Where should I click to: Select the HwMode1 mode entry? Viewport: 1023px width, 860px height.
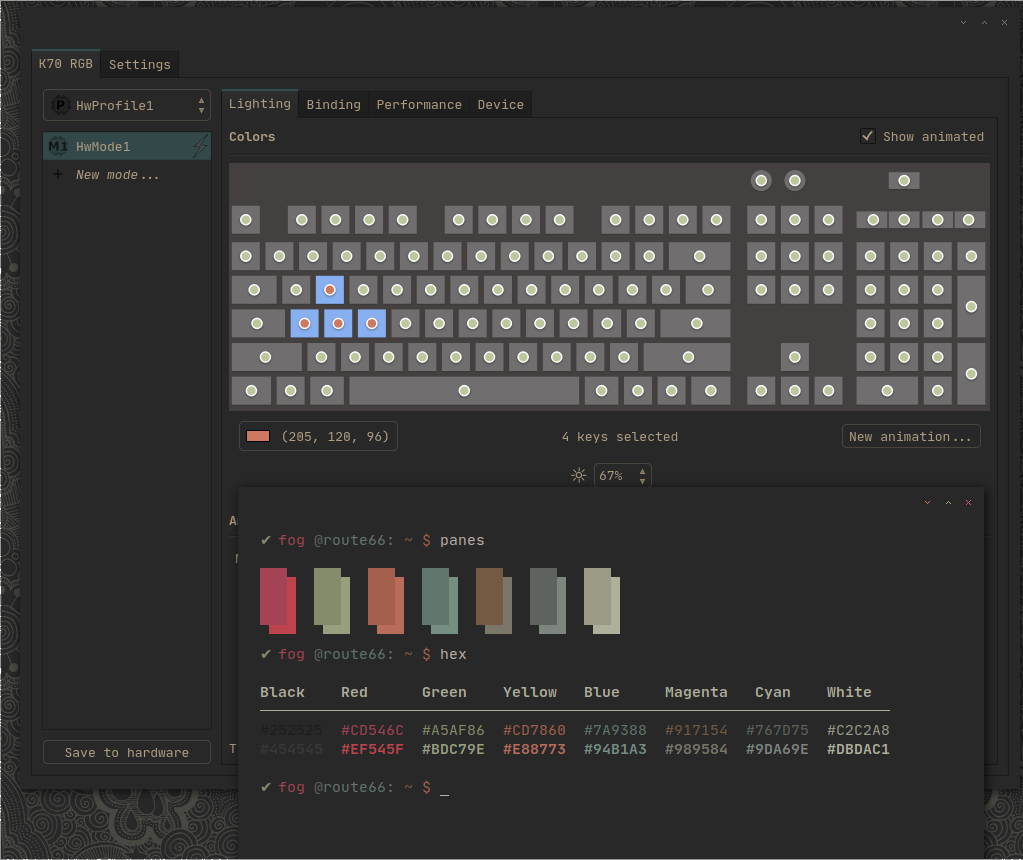(x=127, y=146)
